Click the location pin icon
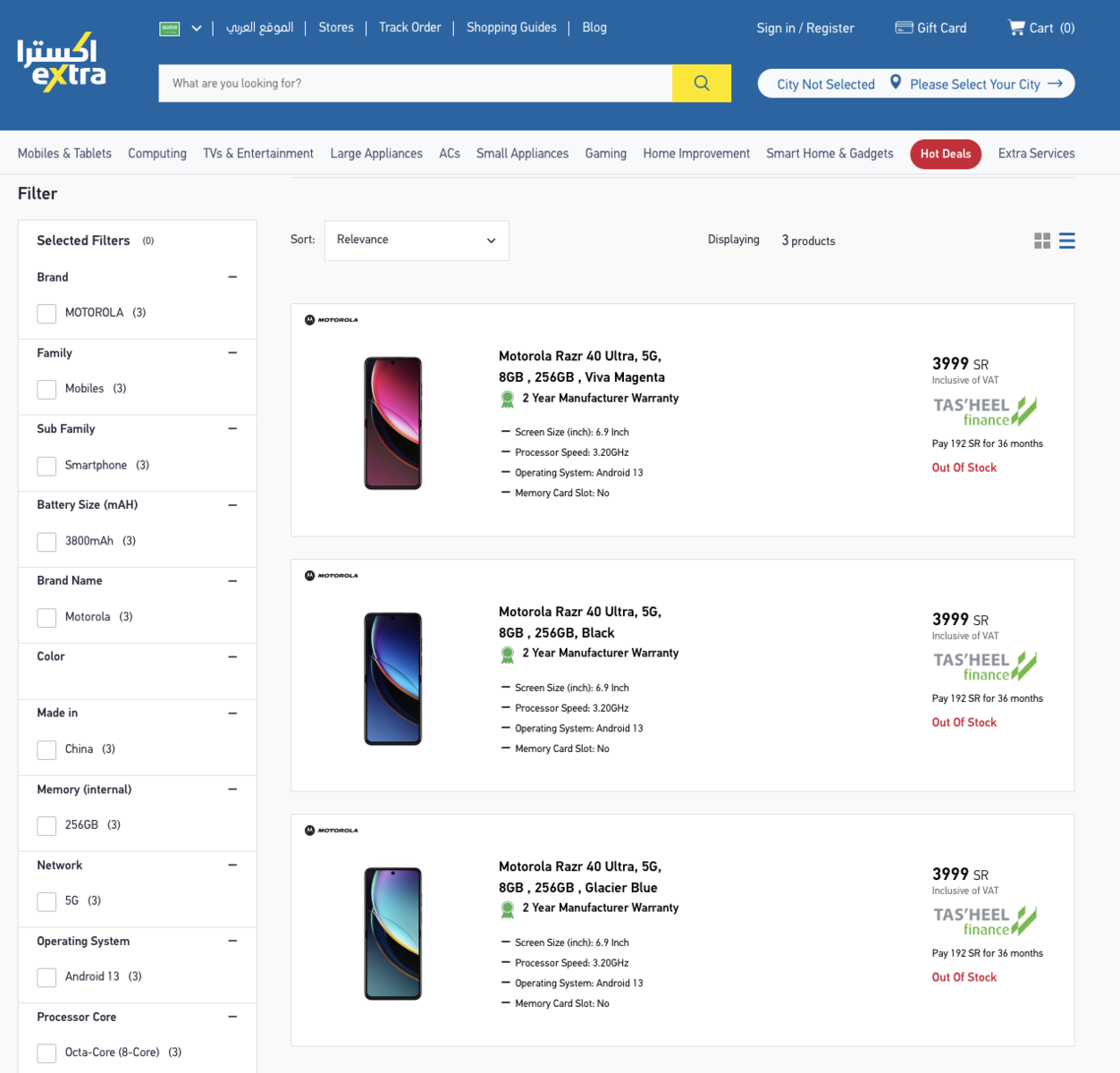This screenshot has height=1073, width=1120. click(896, 83)
